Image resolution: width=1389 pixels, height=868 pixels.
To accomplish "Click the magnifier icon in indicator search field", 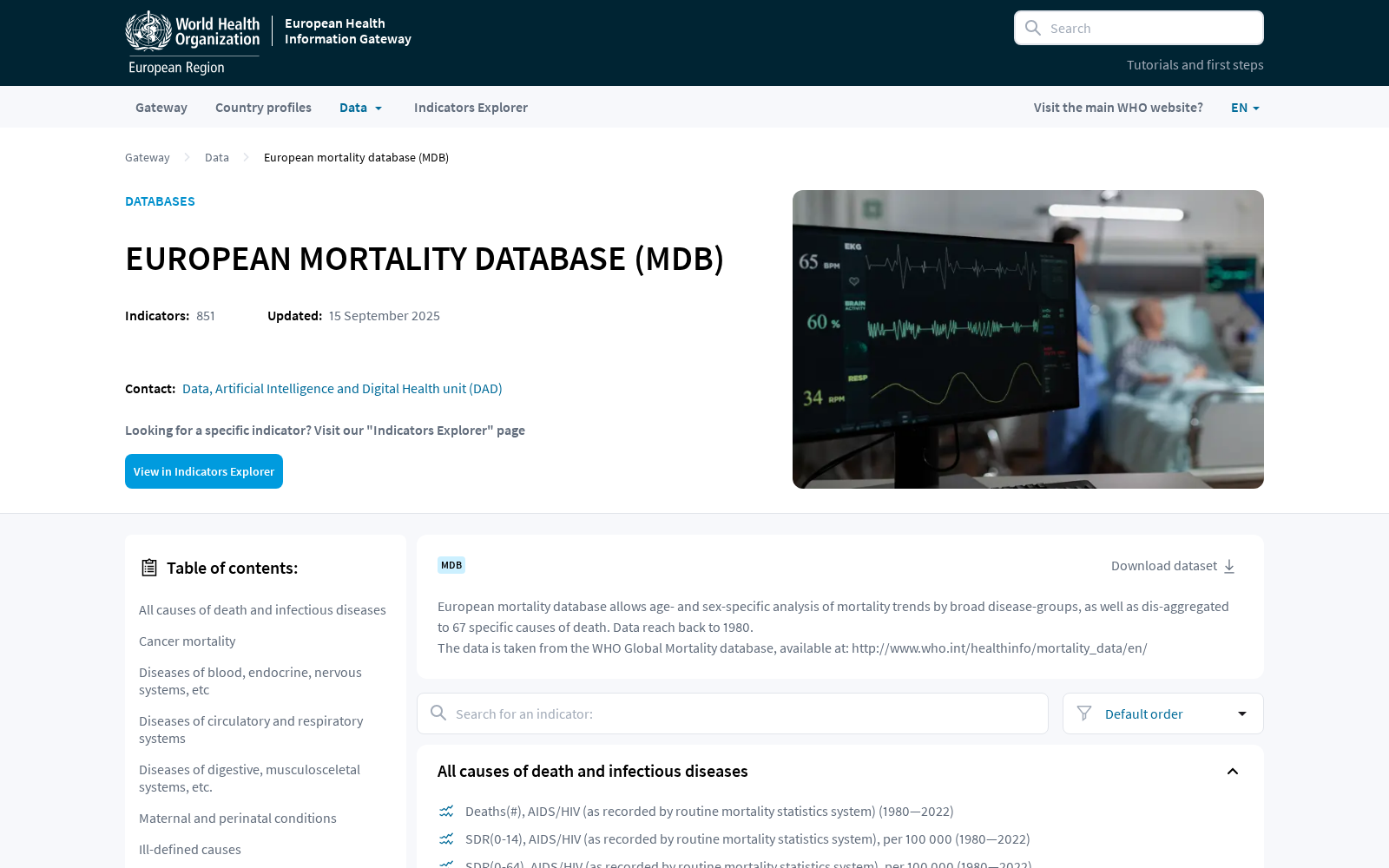I will click(438, 713).
